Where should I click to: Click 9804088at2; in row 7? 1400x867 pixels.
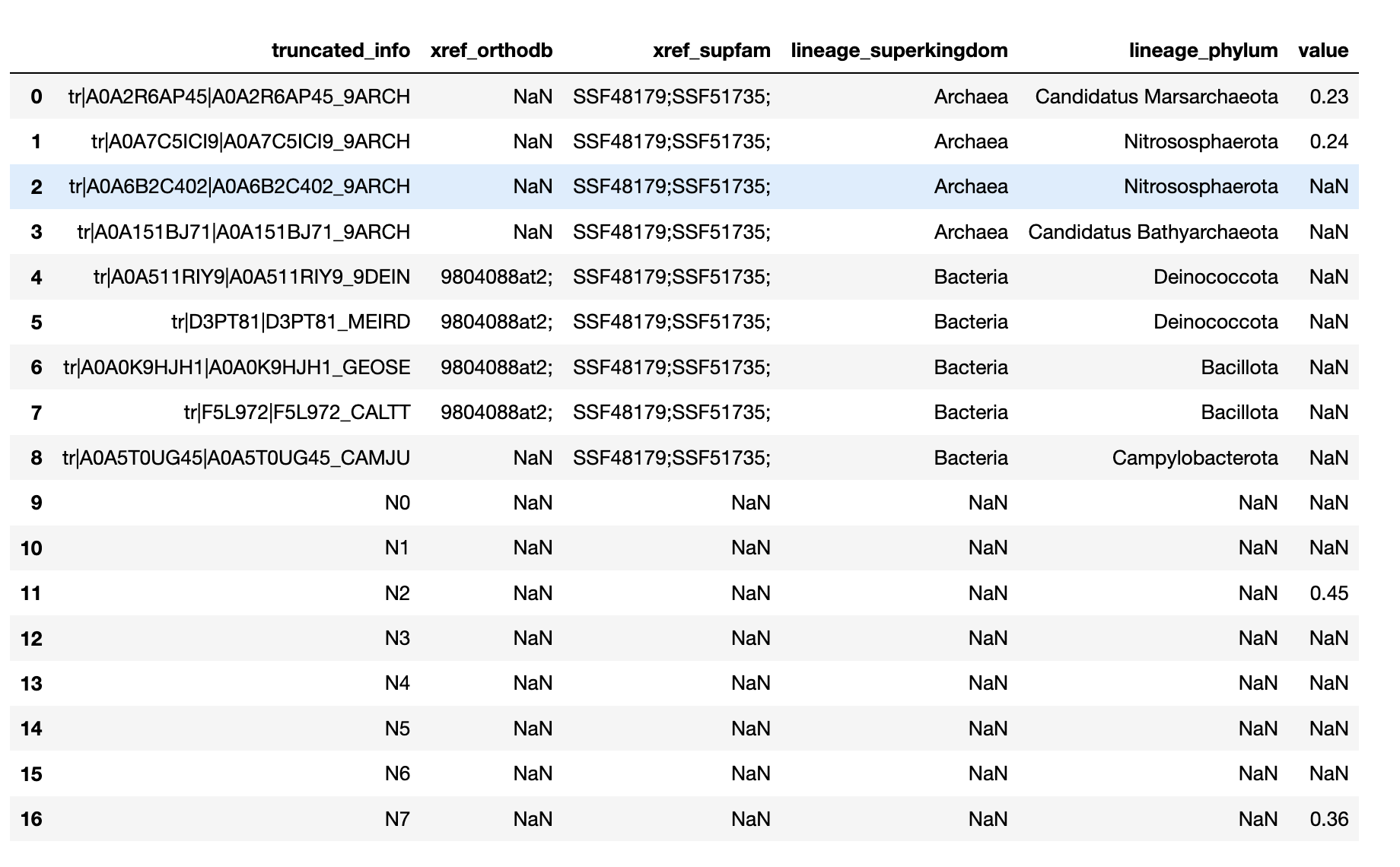point(497,412)
